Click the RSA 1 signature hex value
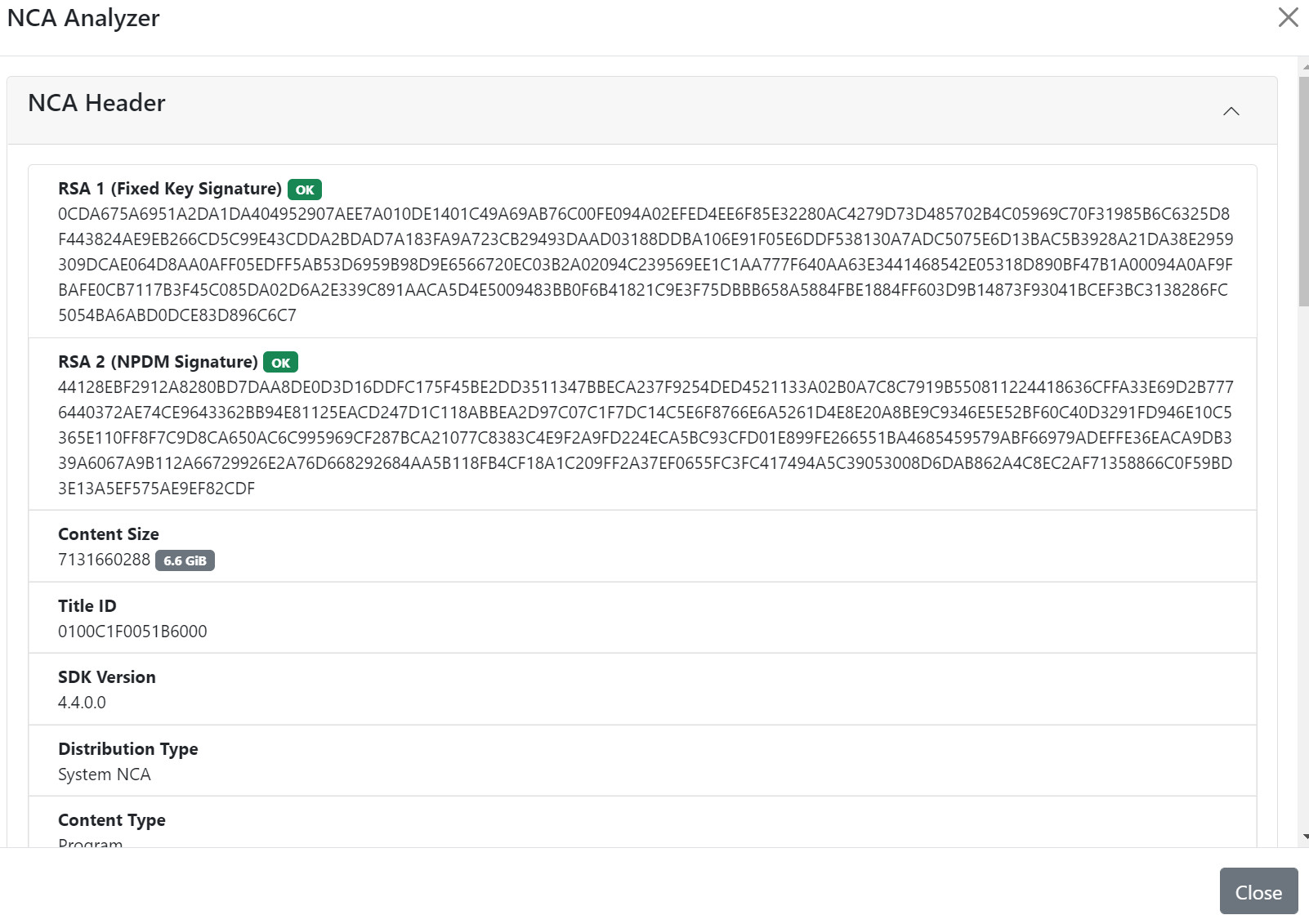Screen dimensions: 1309x924 (646, 265)
